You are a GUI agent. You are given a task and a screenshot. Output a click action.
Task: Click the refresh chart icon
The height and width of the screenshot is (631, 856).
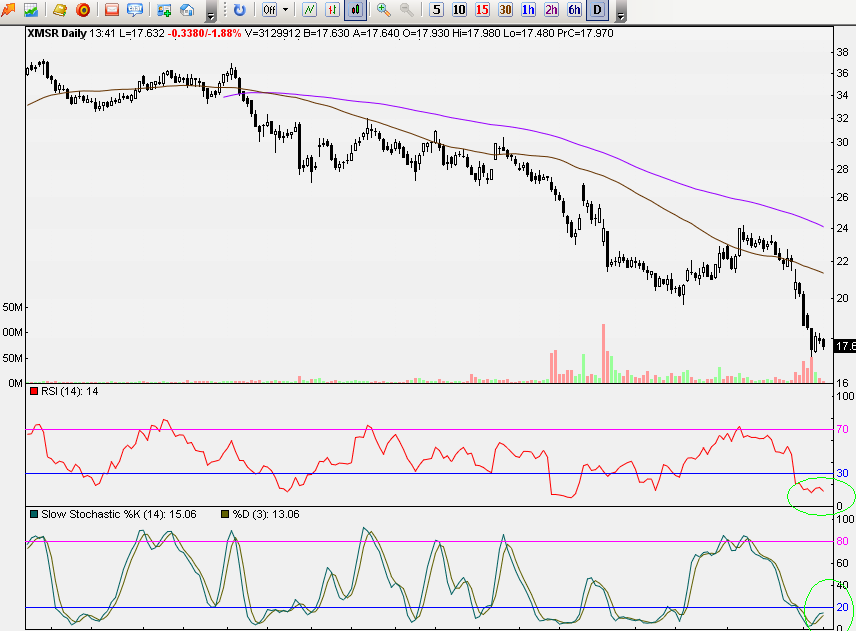point(240,10)
